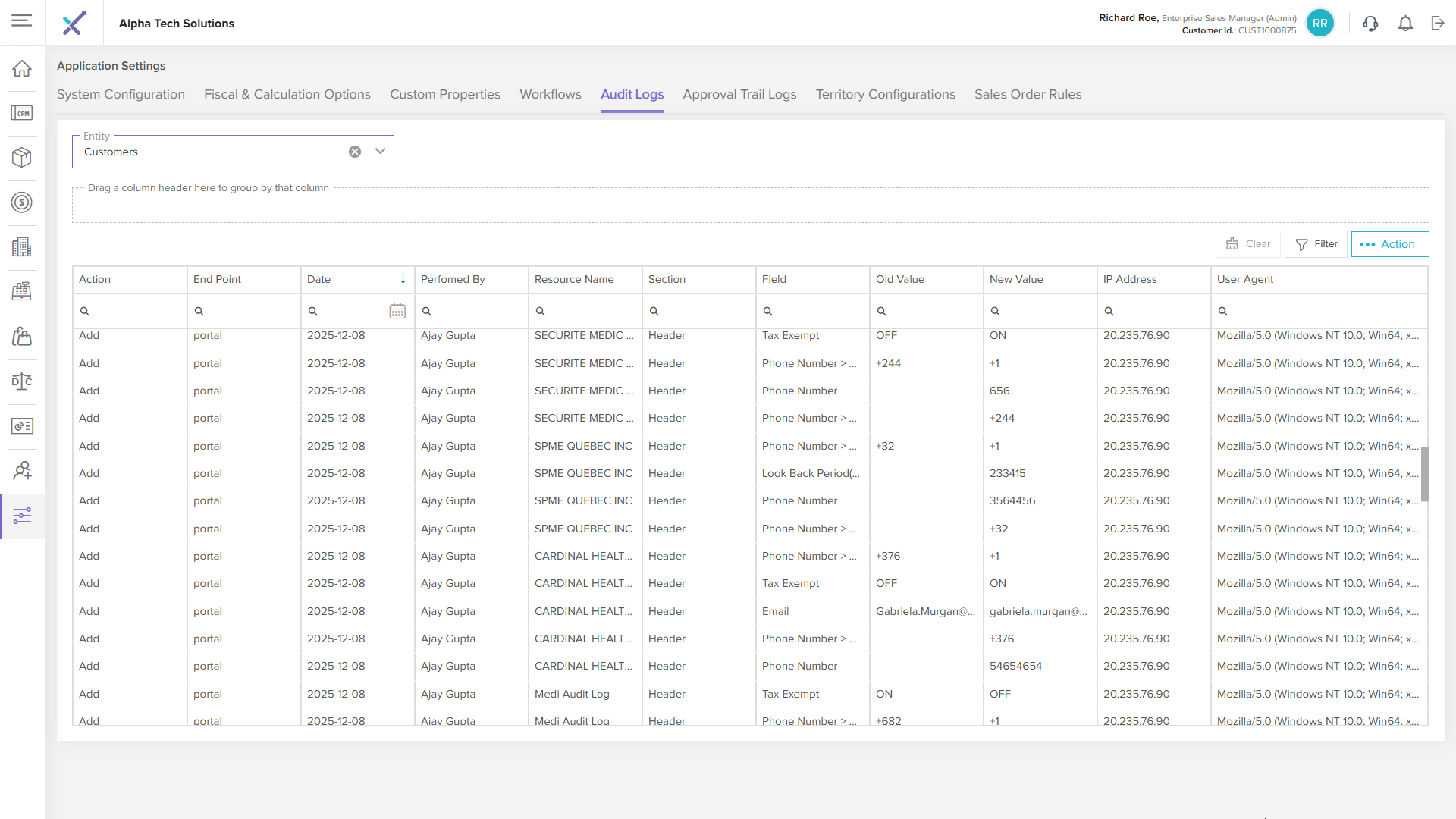
Task: Open the dollar pricing sidebar icon
Action: (22, 202)
